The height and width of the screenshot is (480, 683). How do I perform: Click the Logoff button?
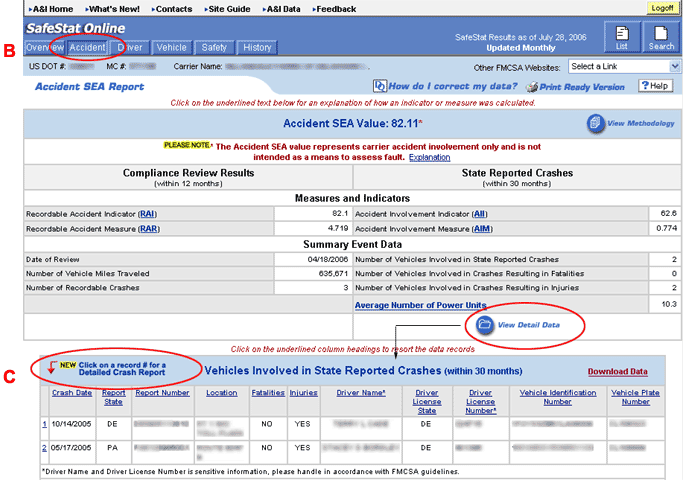pyautogui.click(x=663, y=8)
